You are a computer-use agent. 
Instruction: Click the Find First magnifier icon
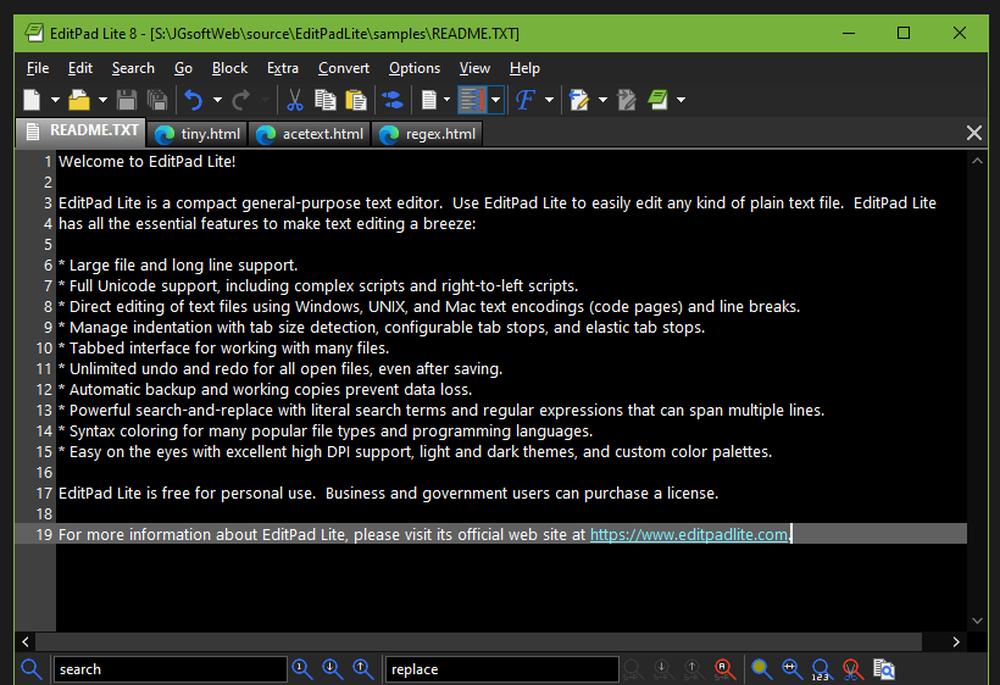coord(302,669)
